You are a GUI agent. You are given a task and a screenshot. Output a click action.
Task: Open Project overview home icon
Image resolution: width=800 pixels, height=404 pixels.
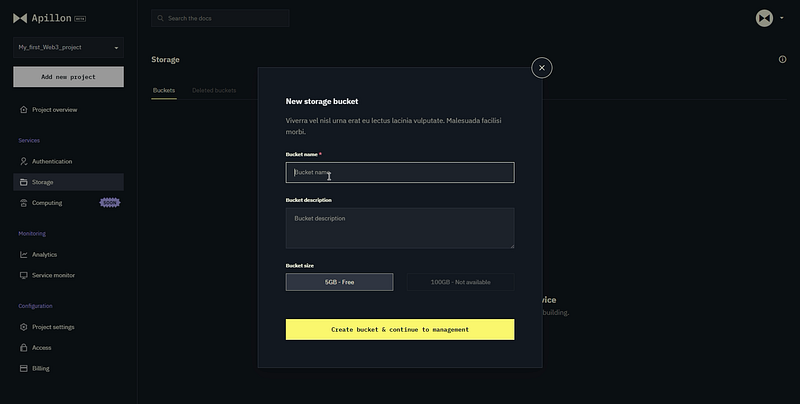pos(23,110)
